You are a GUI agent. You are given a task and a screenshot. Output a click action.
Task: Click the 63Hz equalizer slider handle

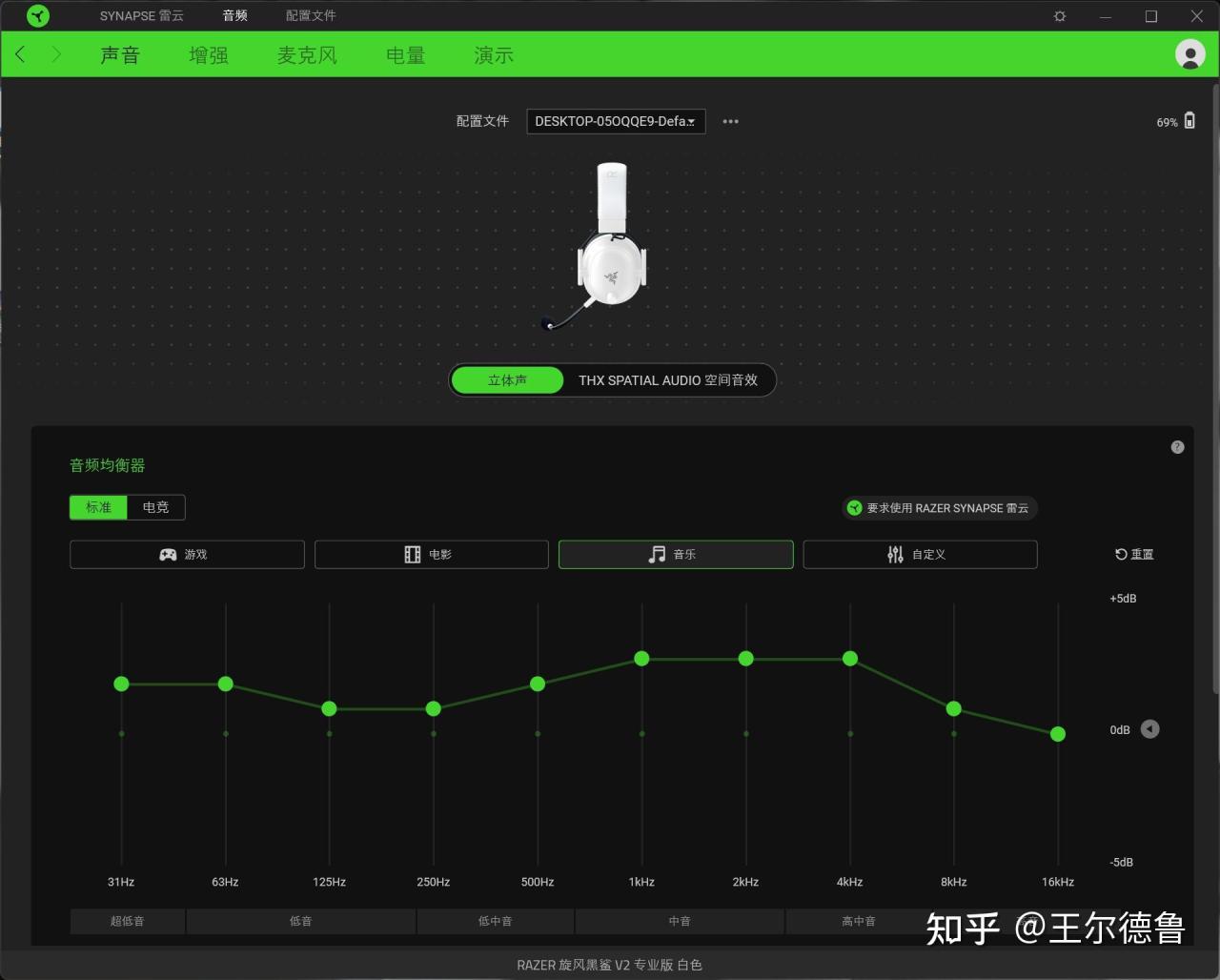coord(226,684)
